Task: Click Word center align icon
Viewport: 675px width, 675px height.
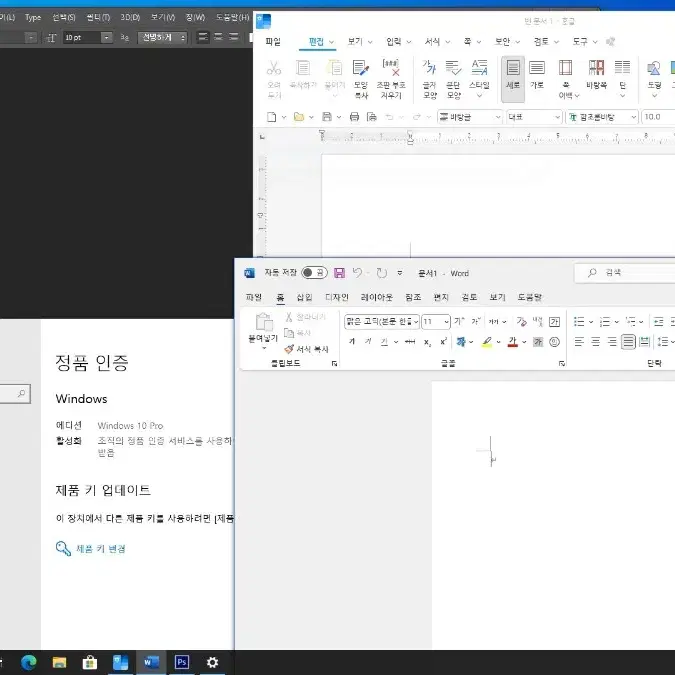Action: pos(595,342)
